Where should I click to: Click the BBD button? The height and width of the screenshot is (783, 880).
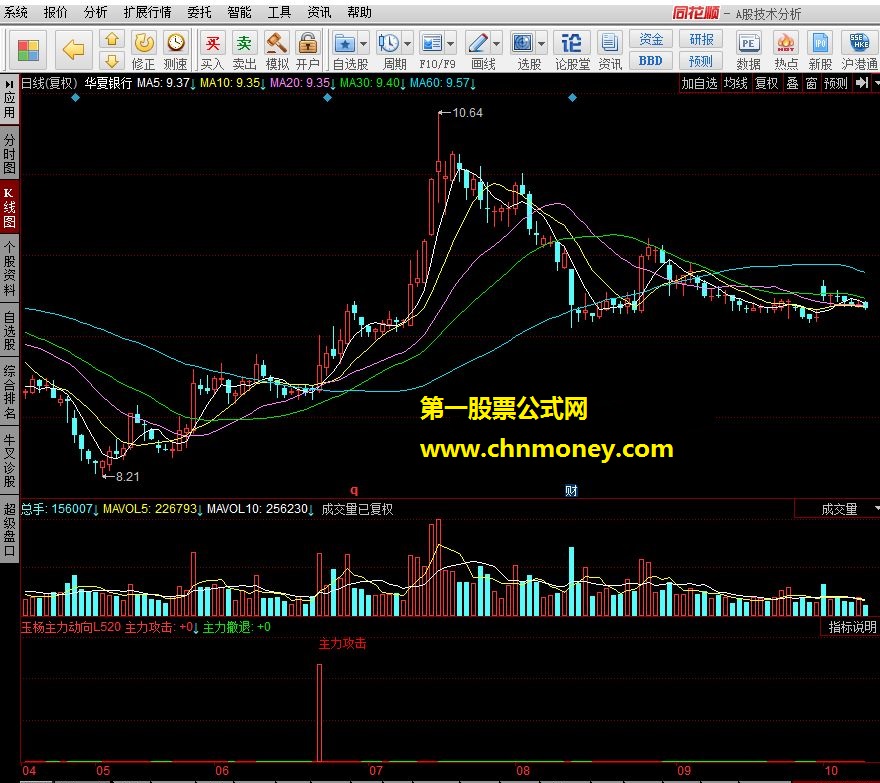[x=650, y=61]
